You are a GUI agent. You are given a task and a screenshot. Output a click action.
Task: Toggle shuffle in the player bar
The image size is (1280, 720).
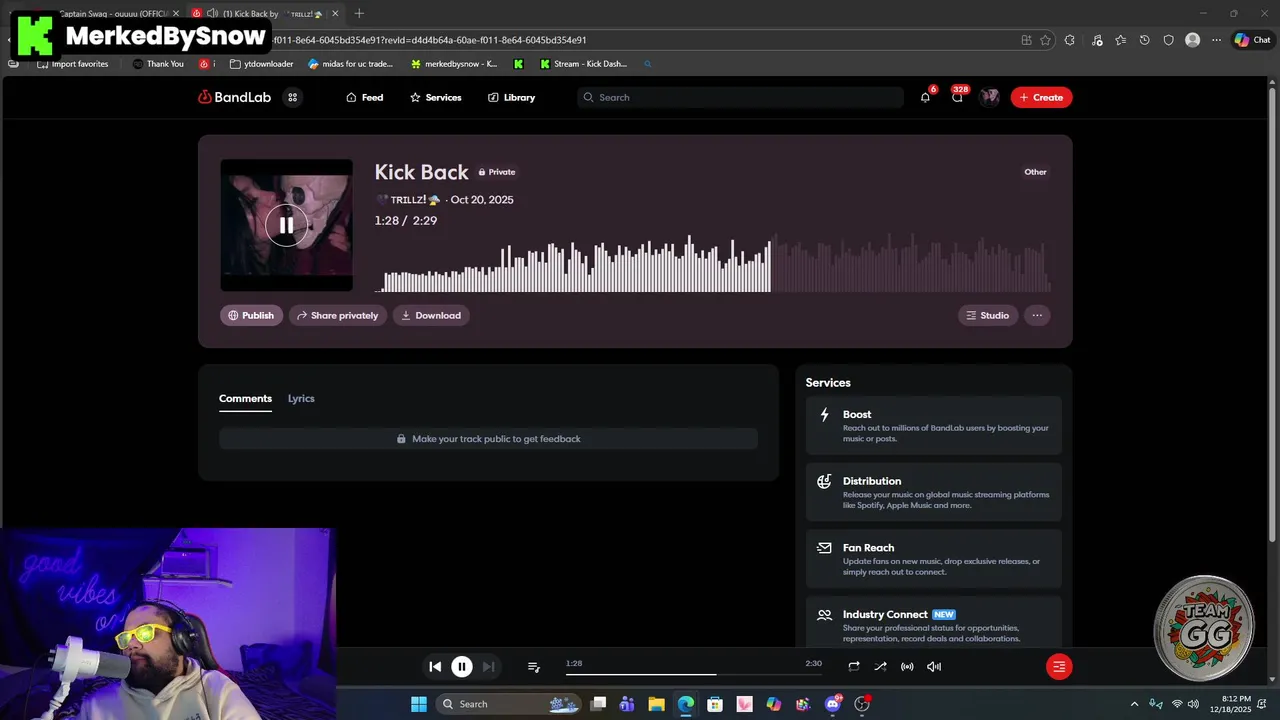(x=880, y=666)
